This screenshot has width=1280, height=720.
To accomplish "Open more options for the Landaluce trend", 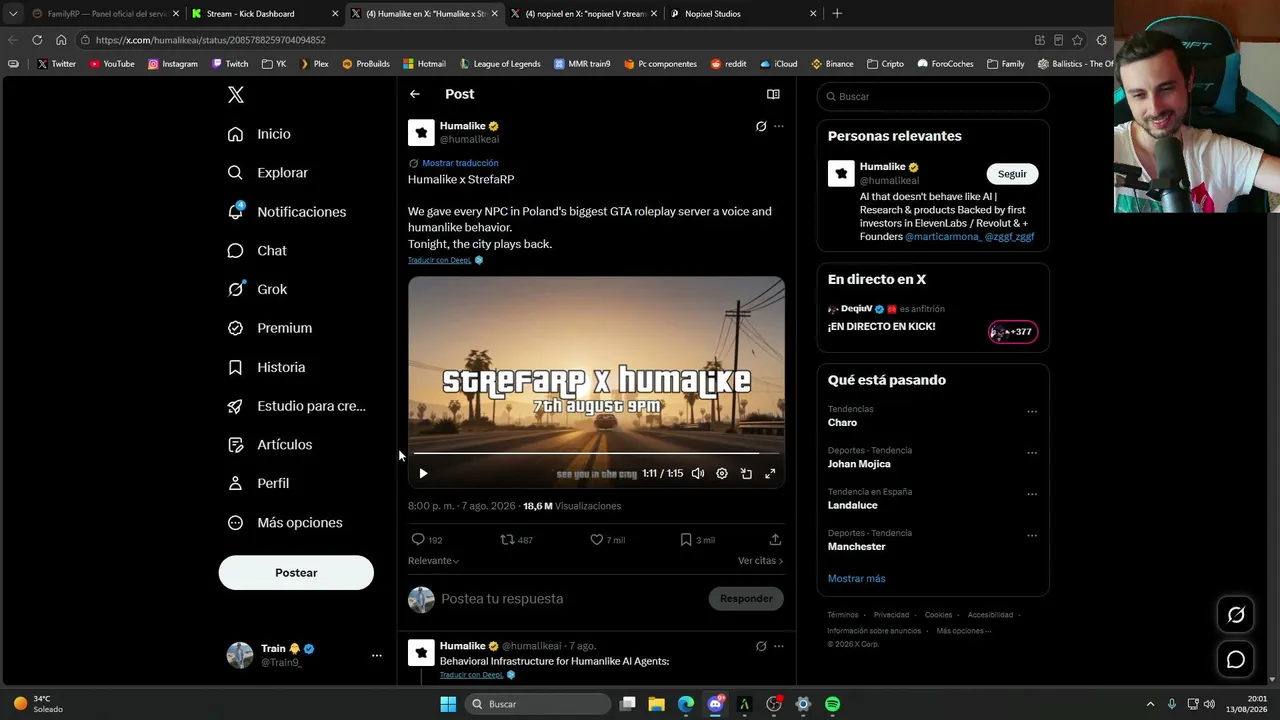I will (1032, 494).
